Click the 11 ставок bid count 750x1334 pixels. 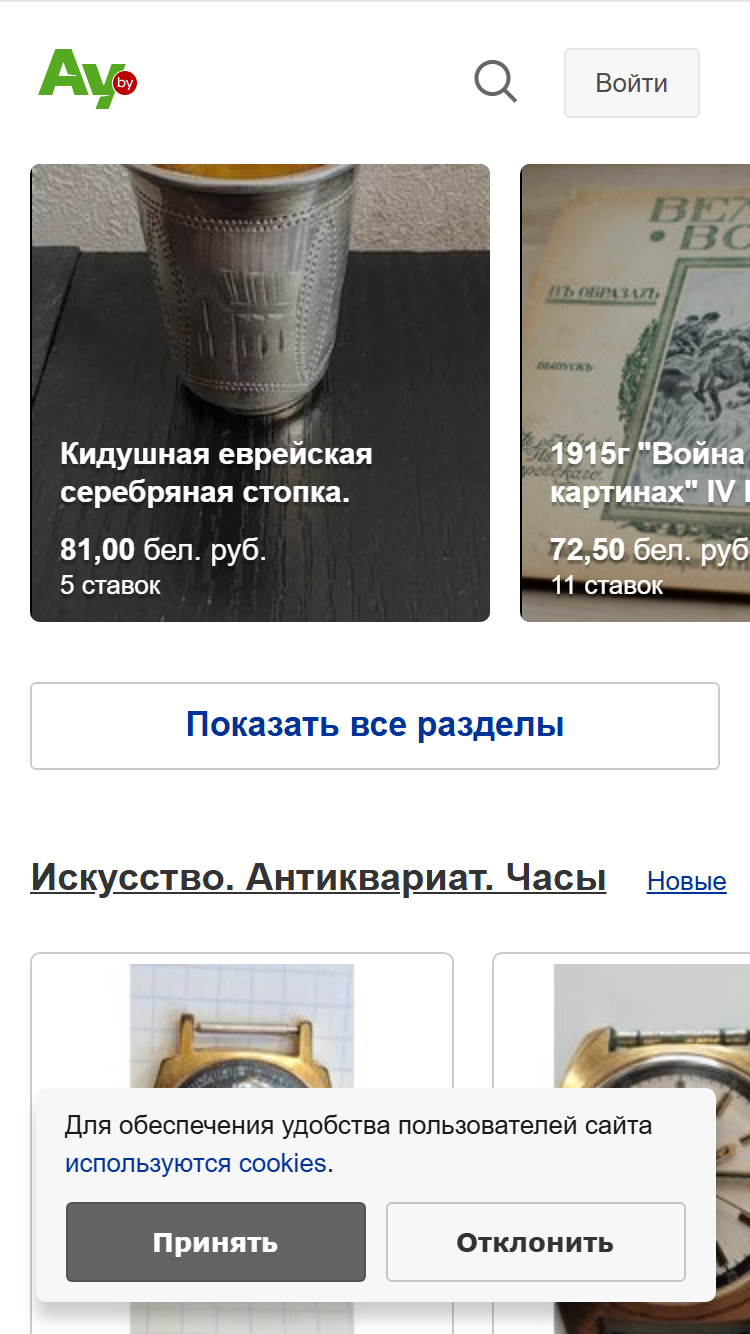[607, 585]
